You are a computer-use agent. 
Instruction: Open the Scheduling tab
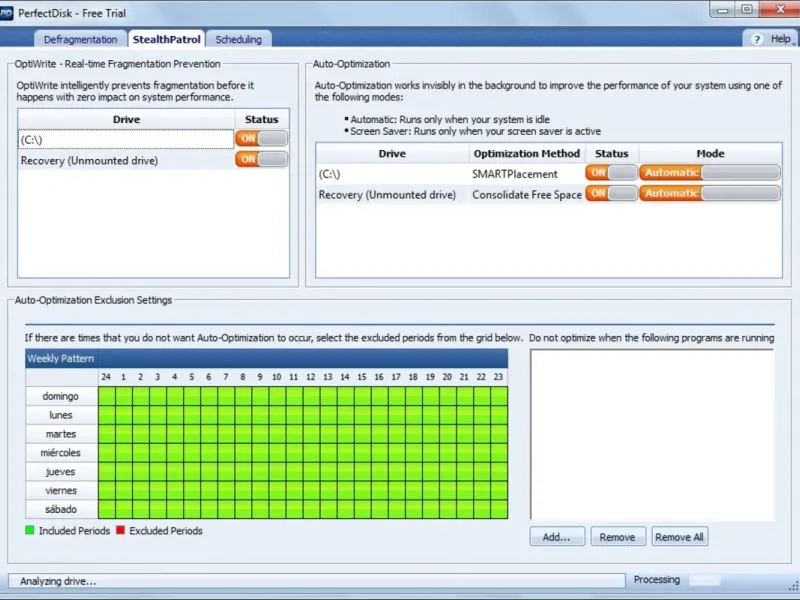[238, 39]
